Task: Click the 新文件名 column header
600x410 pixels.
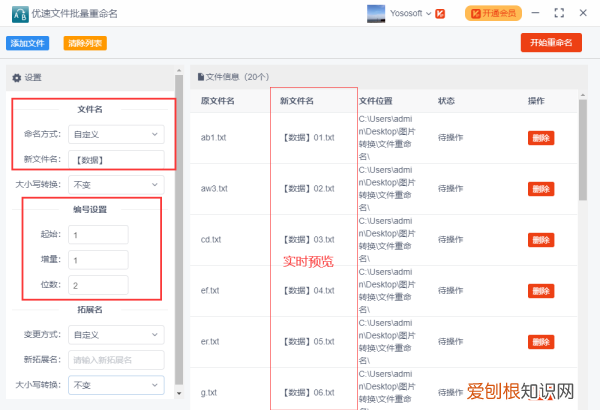Action: click(x=297, y=101)
